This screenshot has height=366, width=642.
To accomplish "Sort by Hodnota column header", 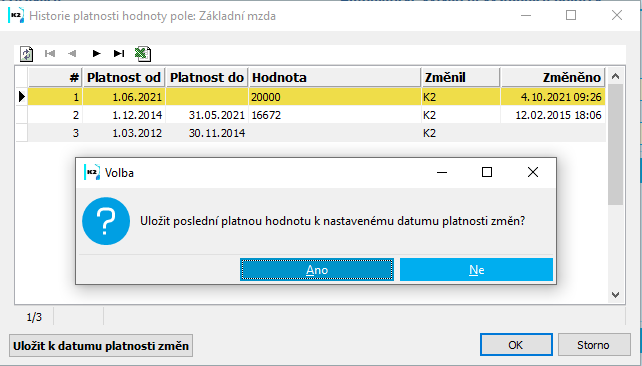I will pyautogui.click(x=335, y=77).
